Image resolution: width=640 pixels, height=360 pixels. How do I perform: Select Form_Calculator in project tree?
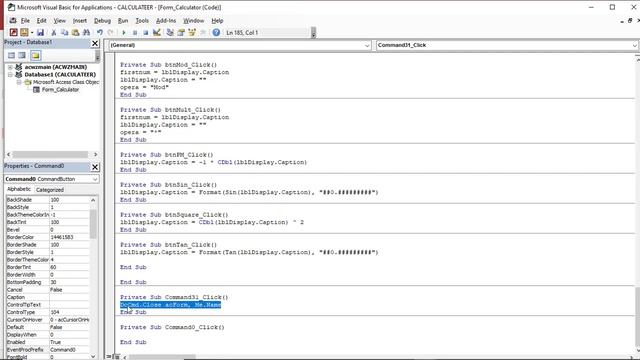tap(60, 90)
